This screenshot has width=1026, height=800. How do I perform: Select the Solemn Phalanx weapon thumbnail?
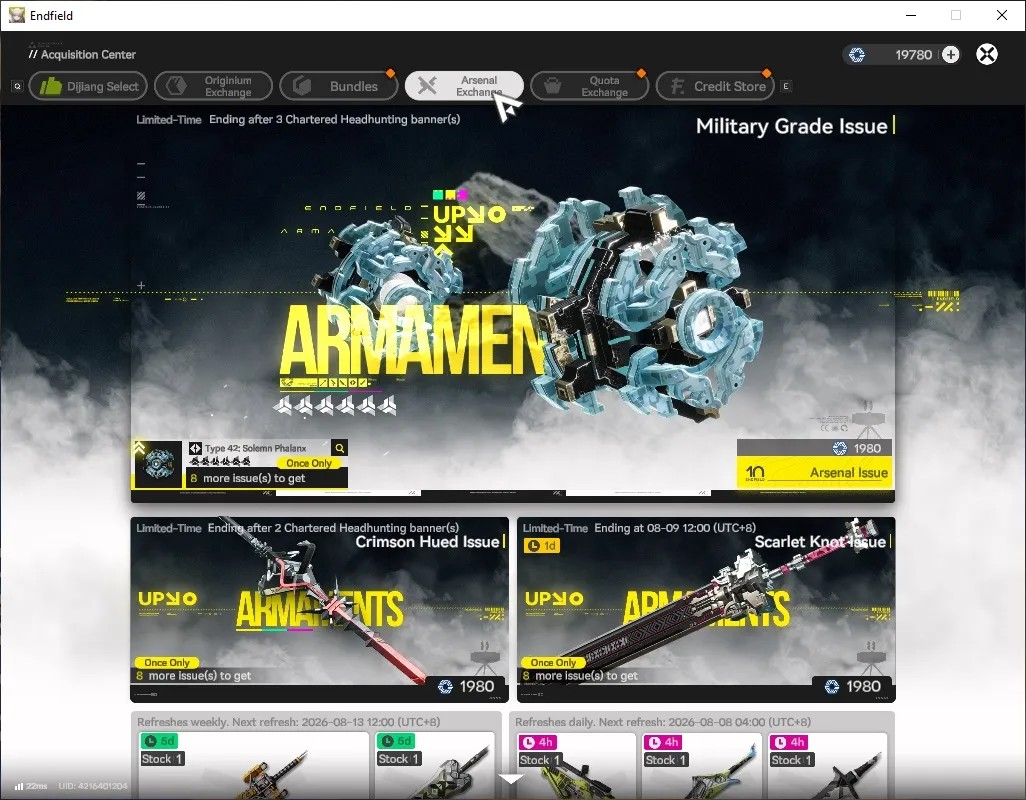pos(158,464)
